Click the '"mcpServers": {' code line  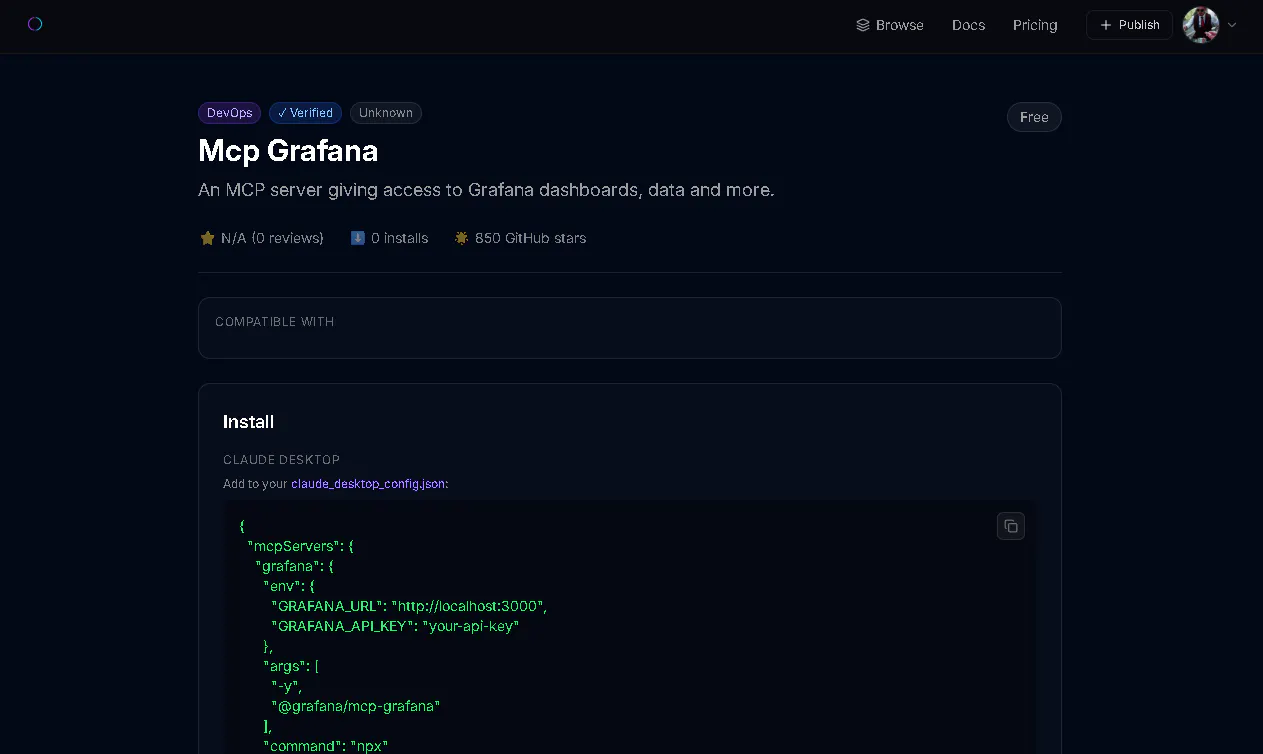[300, 546]
